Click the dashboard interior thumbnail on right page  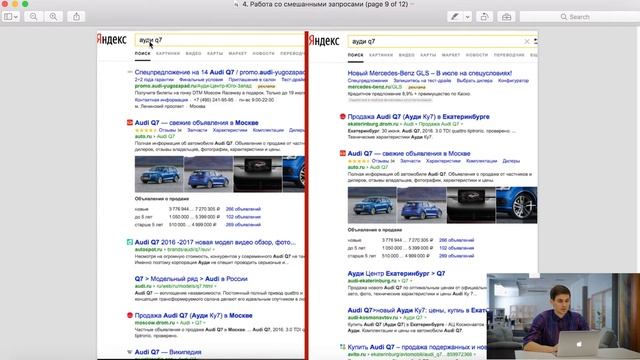point(471,205)
